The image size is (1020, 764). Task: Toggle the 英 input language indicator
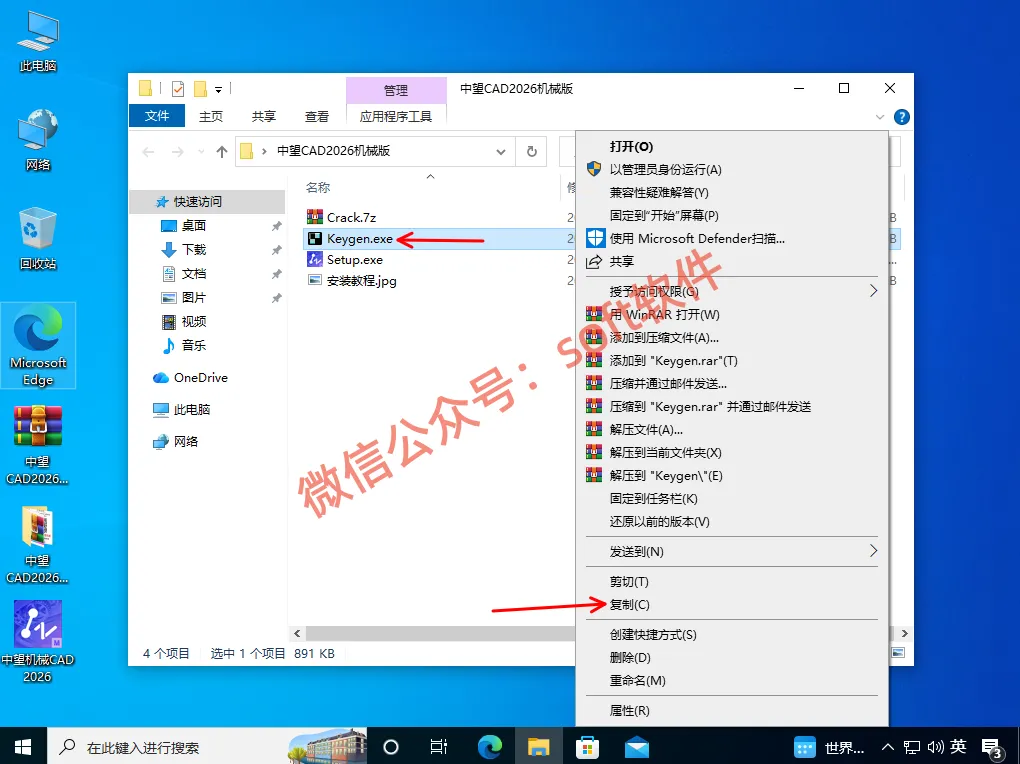pyautogui.click(x=958, y=746)
